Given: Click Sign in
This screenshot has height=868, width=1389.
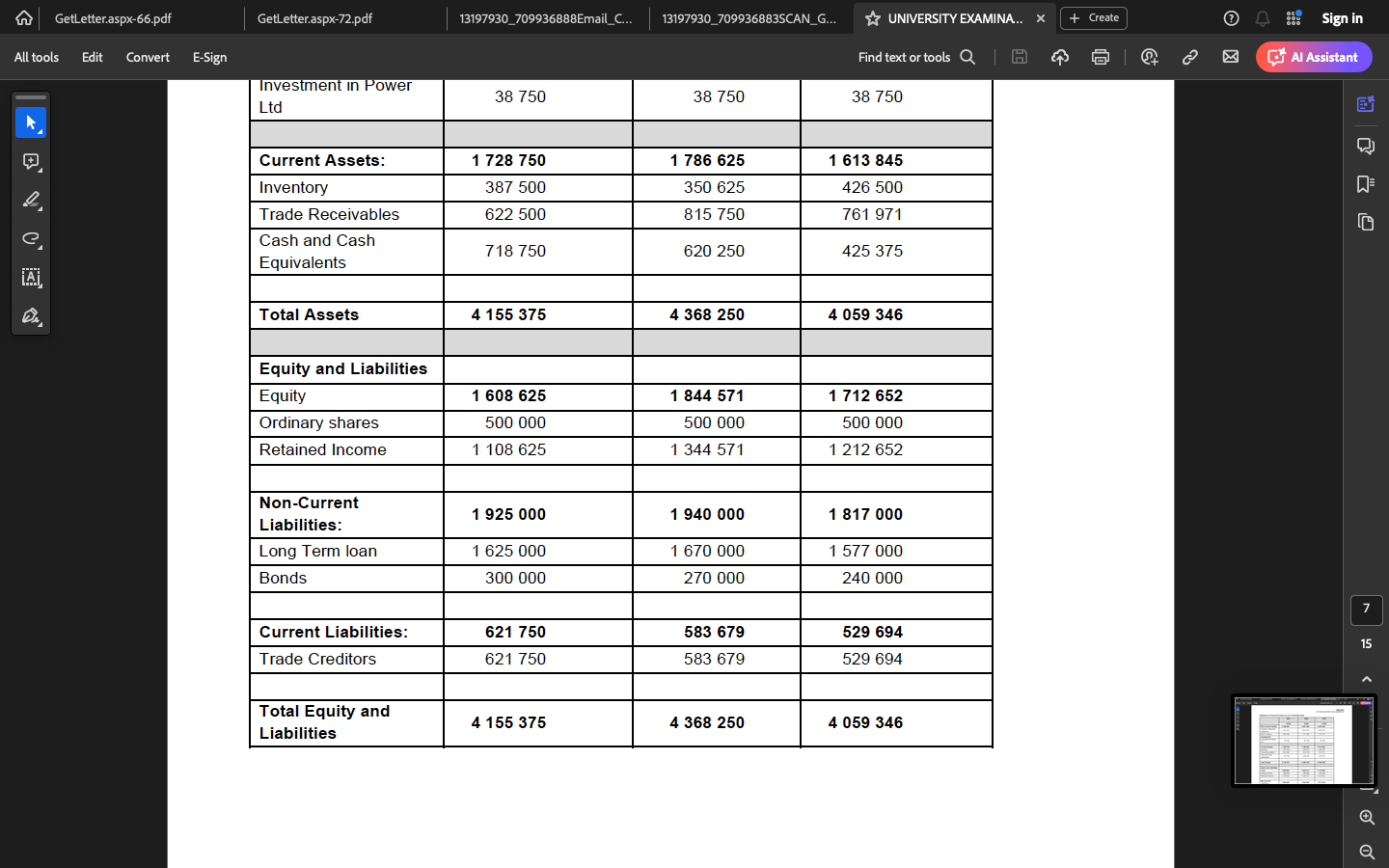Looking at the screenshot, I should tap(1342, 18).
